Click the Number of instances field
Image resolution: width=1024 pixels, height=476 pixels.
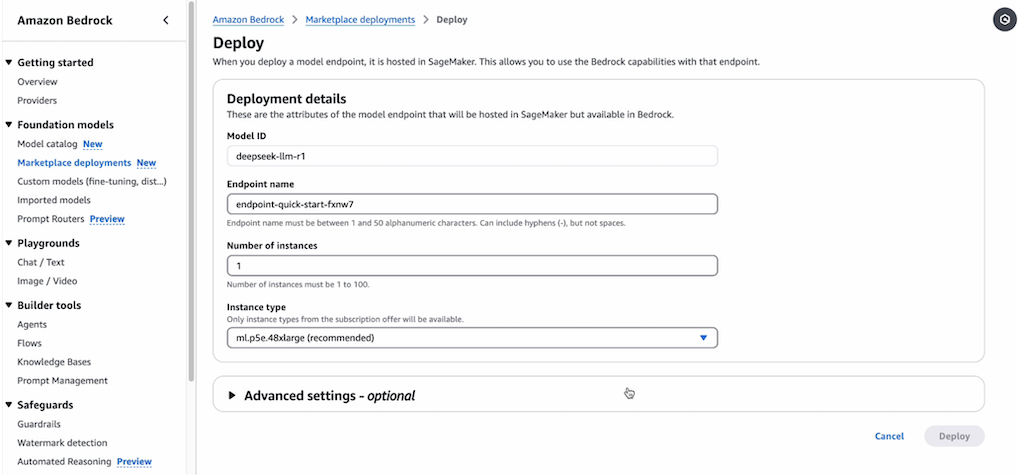[472, 266]
